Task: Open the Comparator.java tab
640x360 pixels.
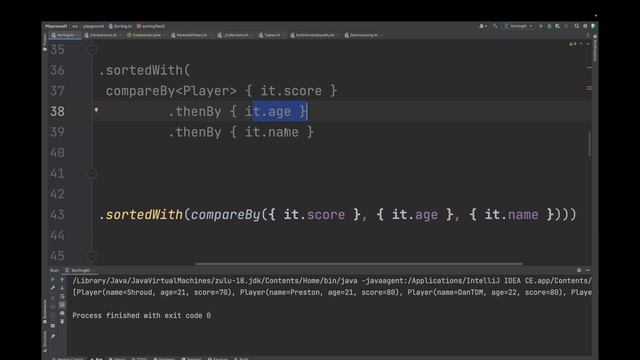Action: pos(146,35)
